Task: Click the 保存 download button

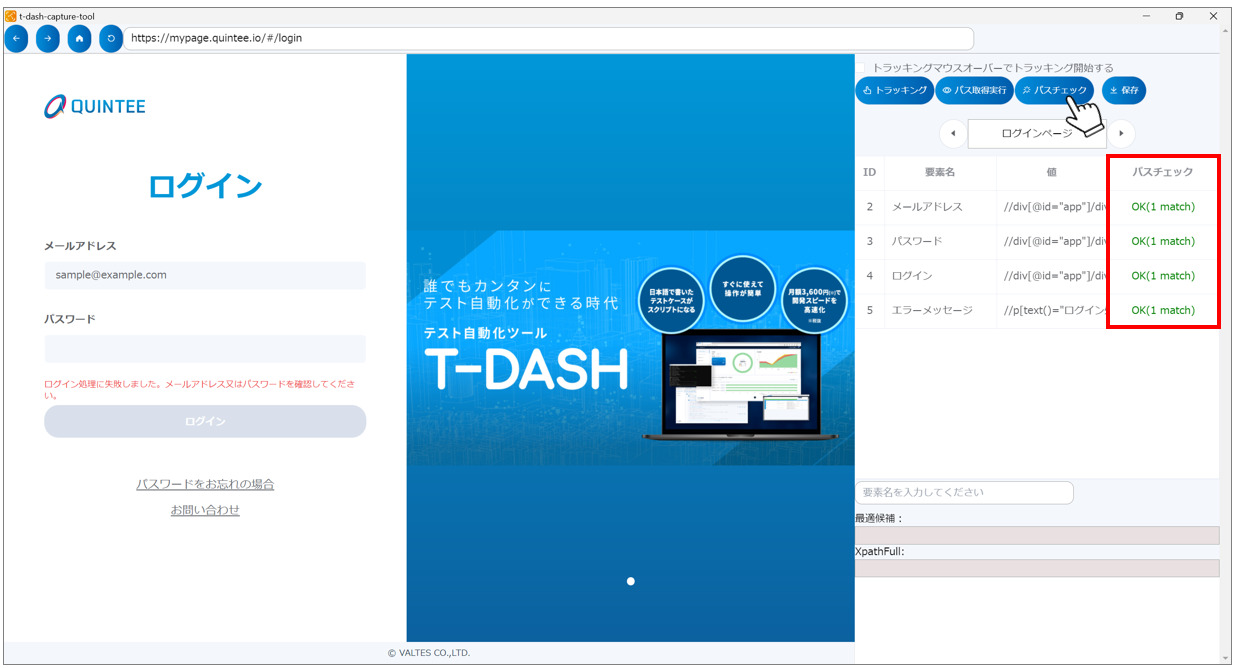Action: coord(1124,91)
